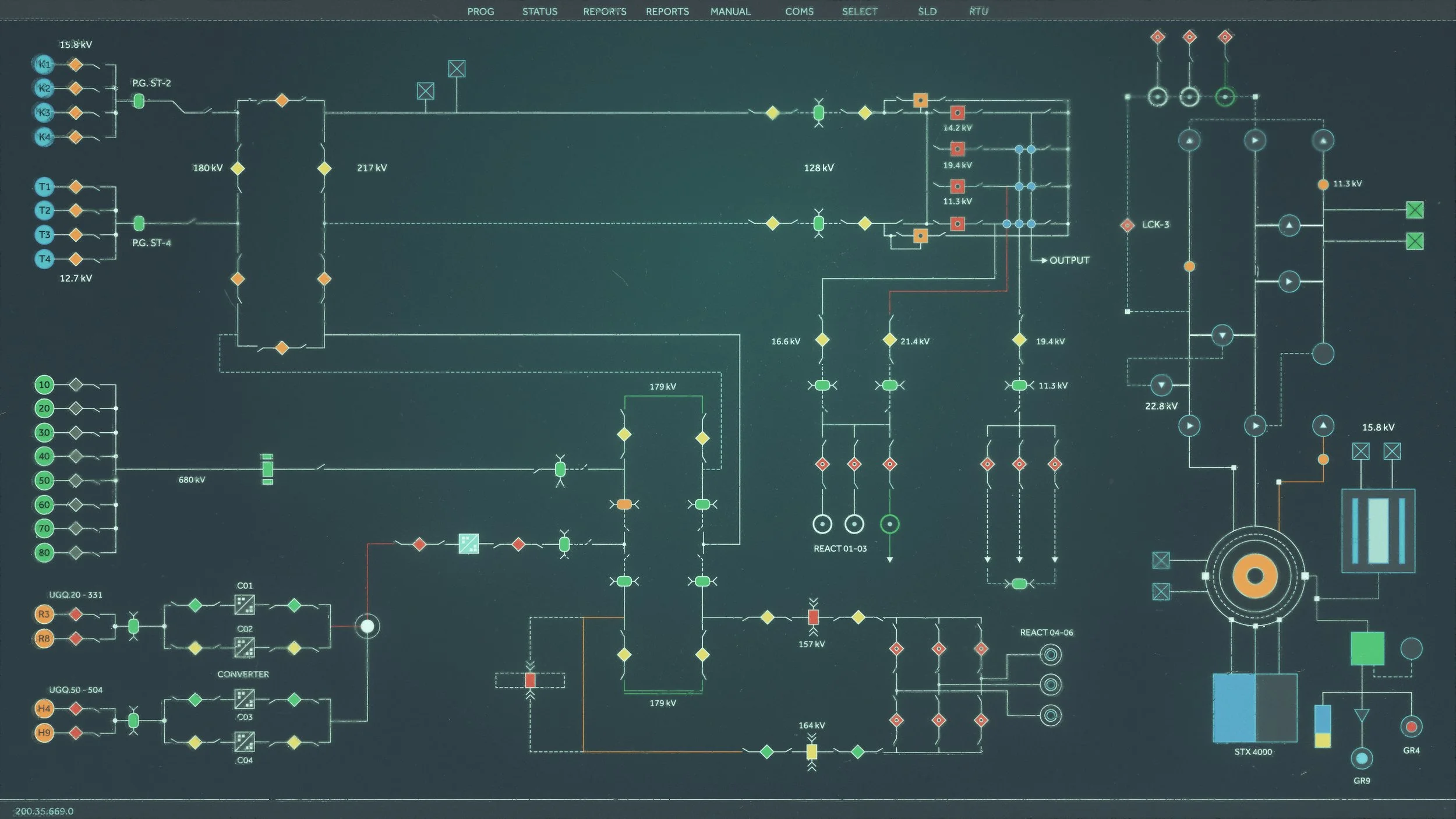Click the yellow breaker at 164 kV
Image resolution: width=1456 pixels, height=819 pixels.
pos(812,753)
